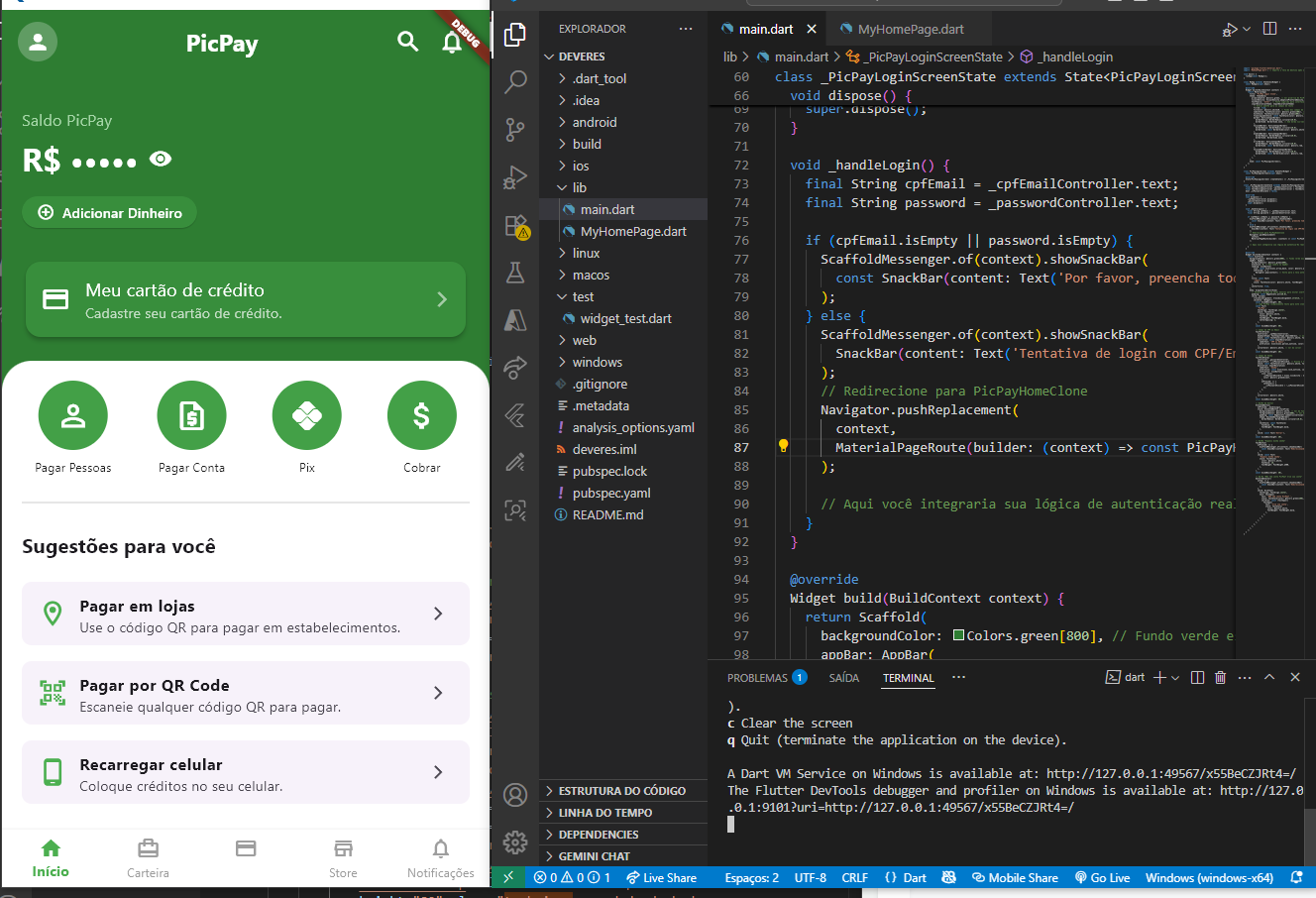
Task: Open the Search view in activity bar
Action: pyautogui.click(x=515, y=81)
